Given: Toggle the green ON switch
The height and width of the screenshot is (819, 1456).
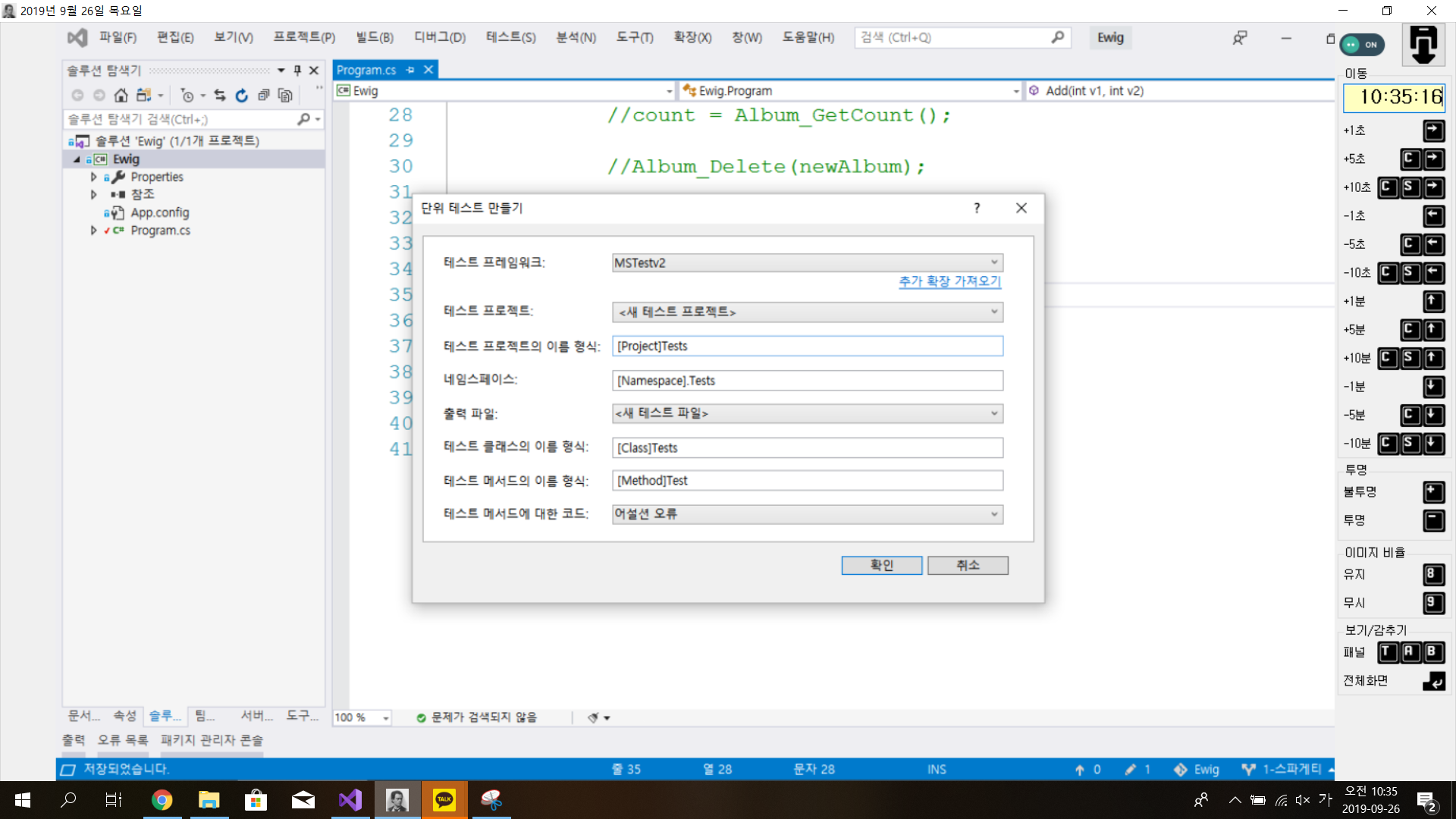Looking at the screenshot, I should tap(1362, 45).
